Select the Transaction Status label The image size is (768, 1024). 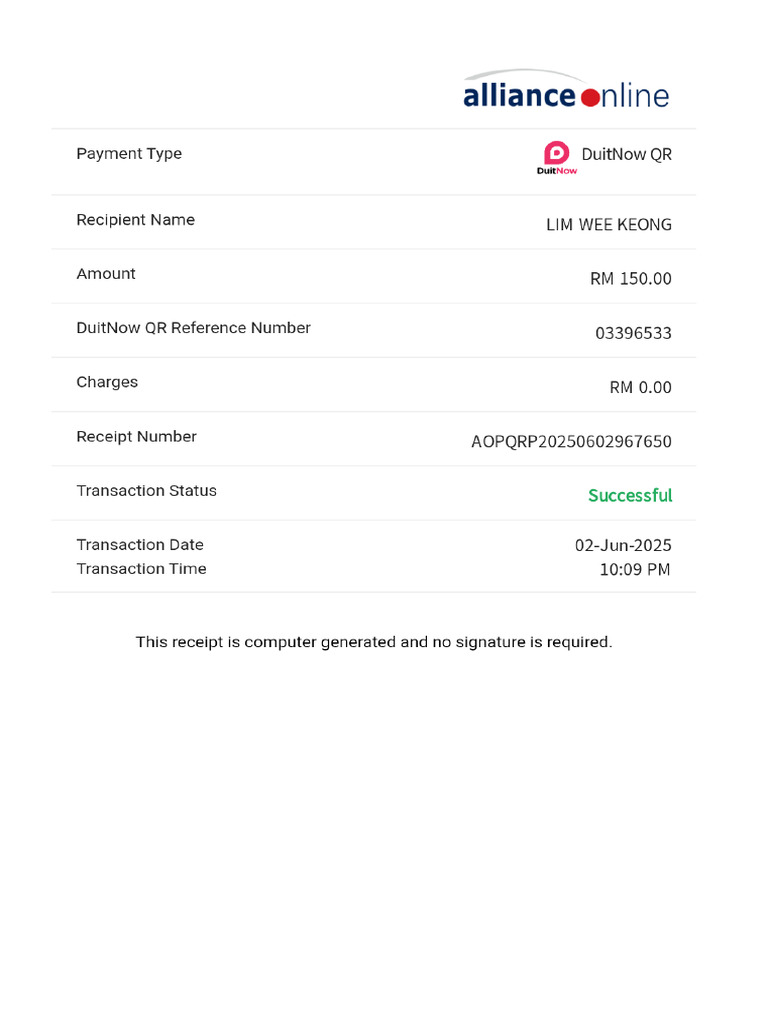(146, 491)
